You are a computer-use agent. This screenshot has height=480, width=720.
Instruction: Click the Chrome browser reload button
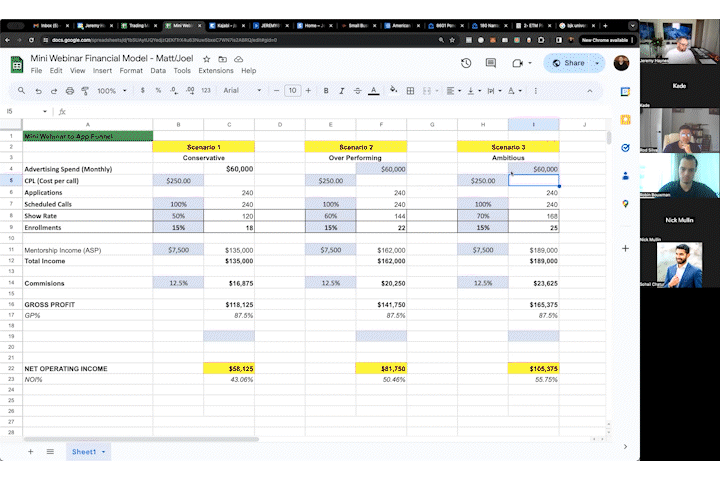pos(31,40)
